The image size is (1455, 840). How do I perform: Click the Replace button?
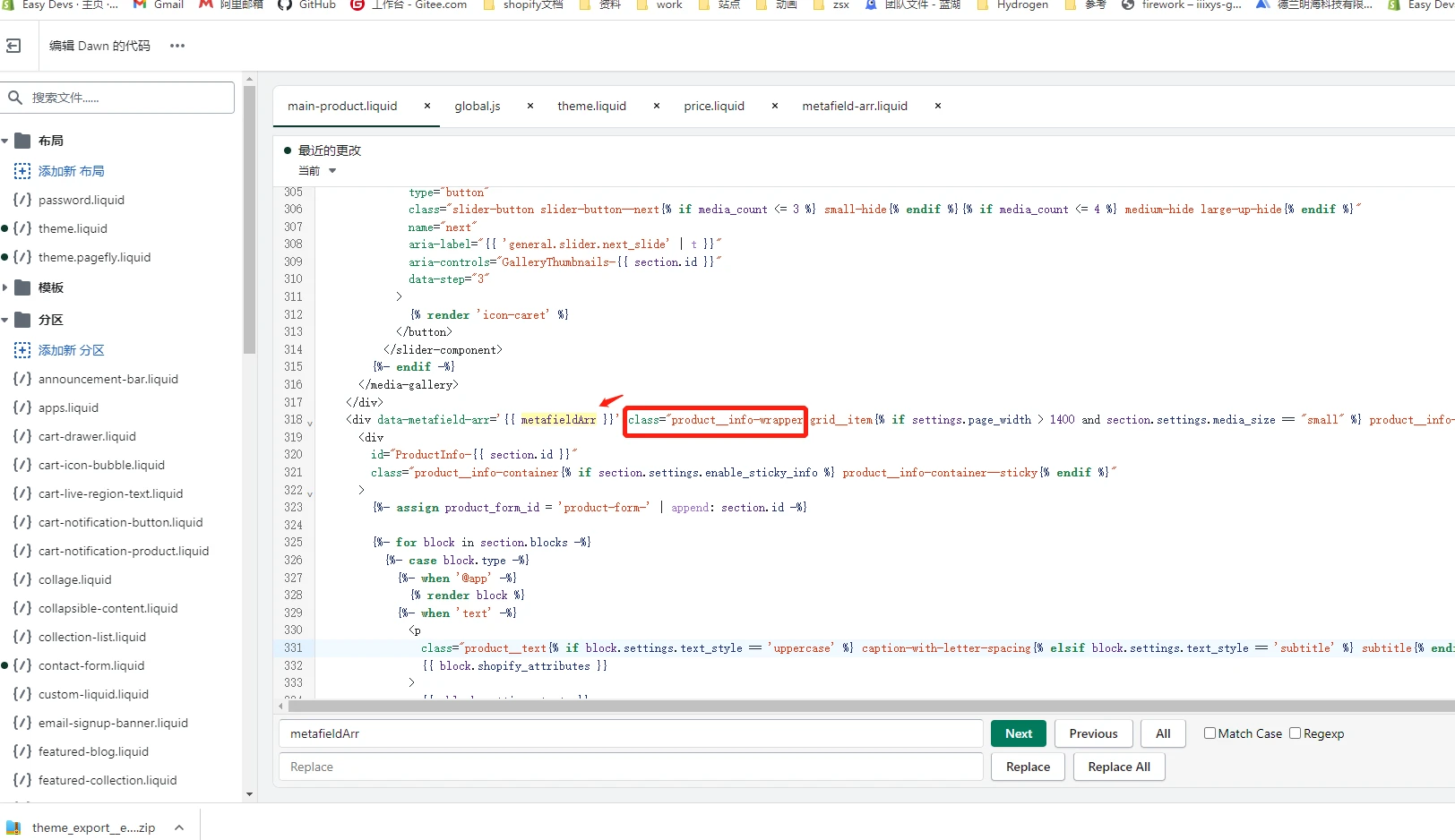pyautogui.click(x=1028, y=767)
